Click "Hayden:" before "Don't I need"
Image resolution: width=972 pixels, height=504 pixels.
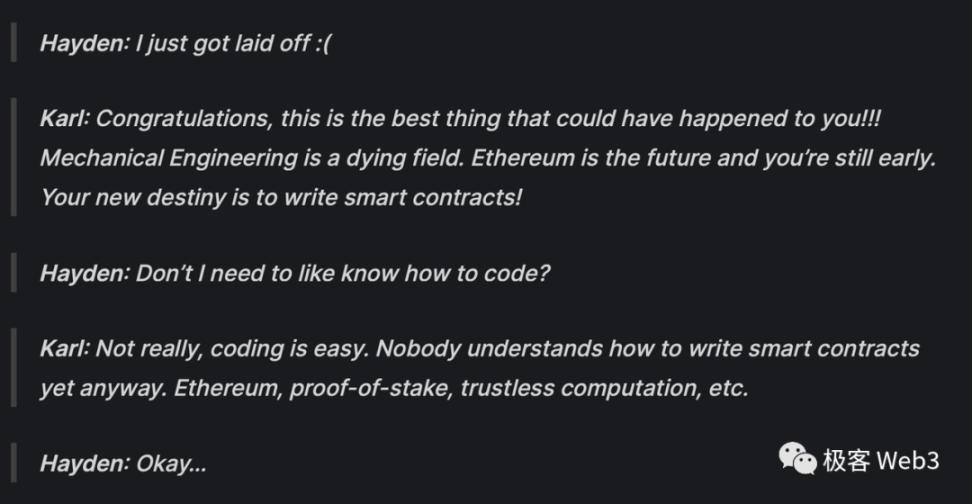(x=84, y=273)
